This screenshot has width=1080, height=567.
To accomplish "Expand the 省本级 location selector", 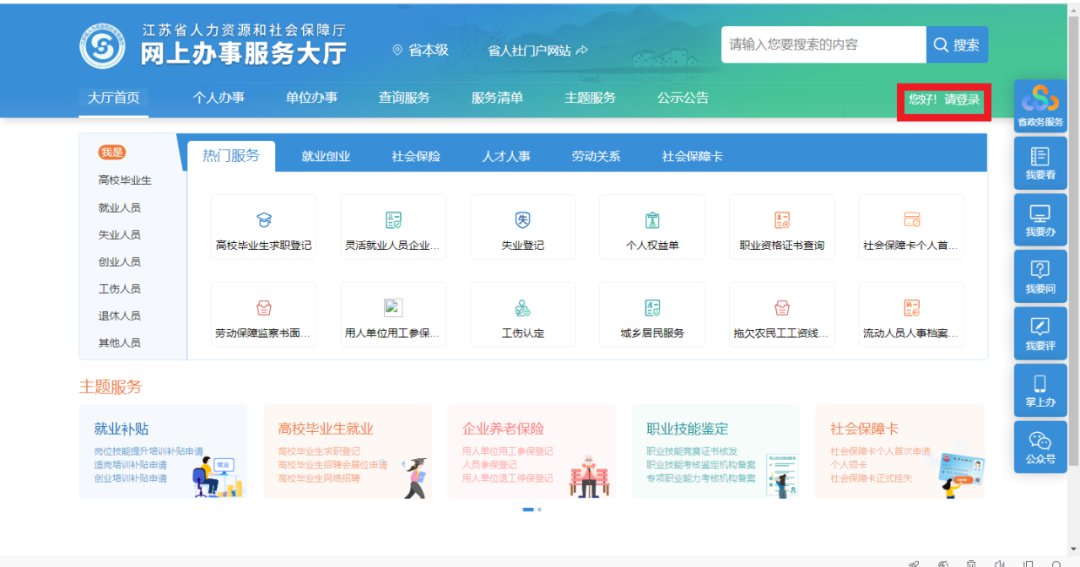I will pyautogui.click(x=420, y=50).
